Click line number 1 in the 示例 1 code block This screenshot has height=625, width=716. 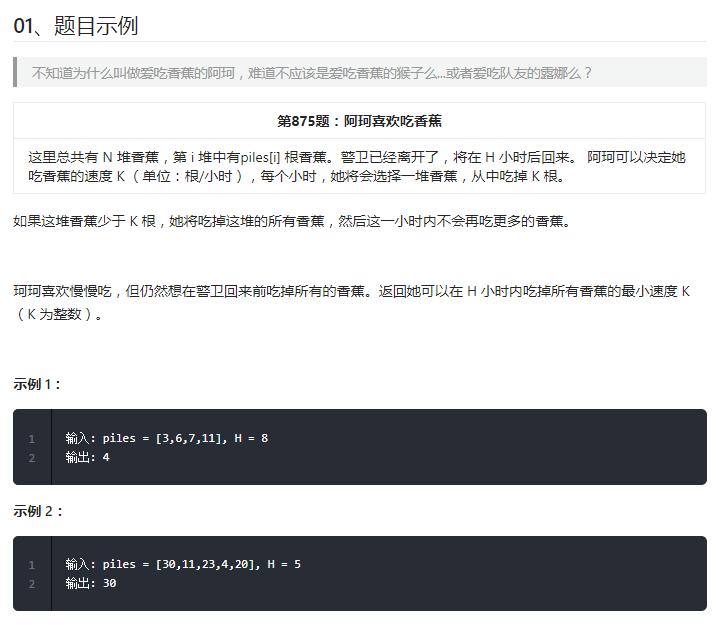[32, 439]
